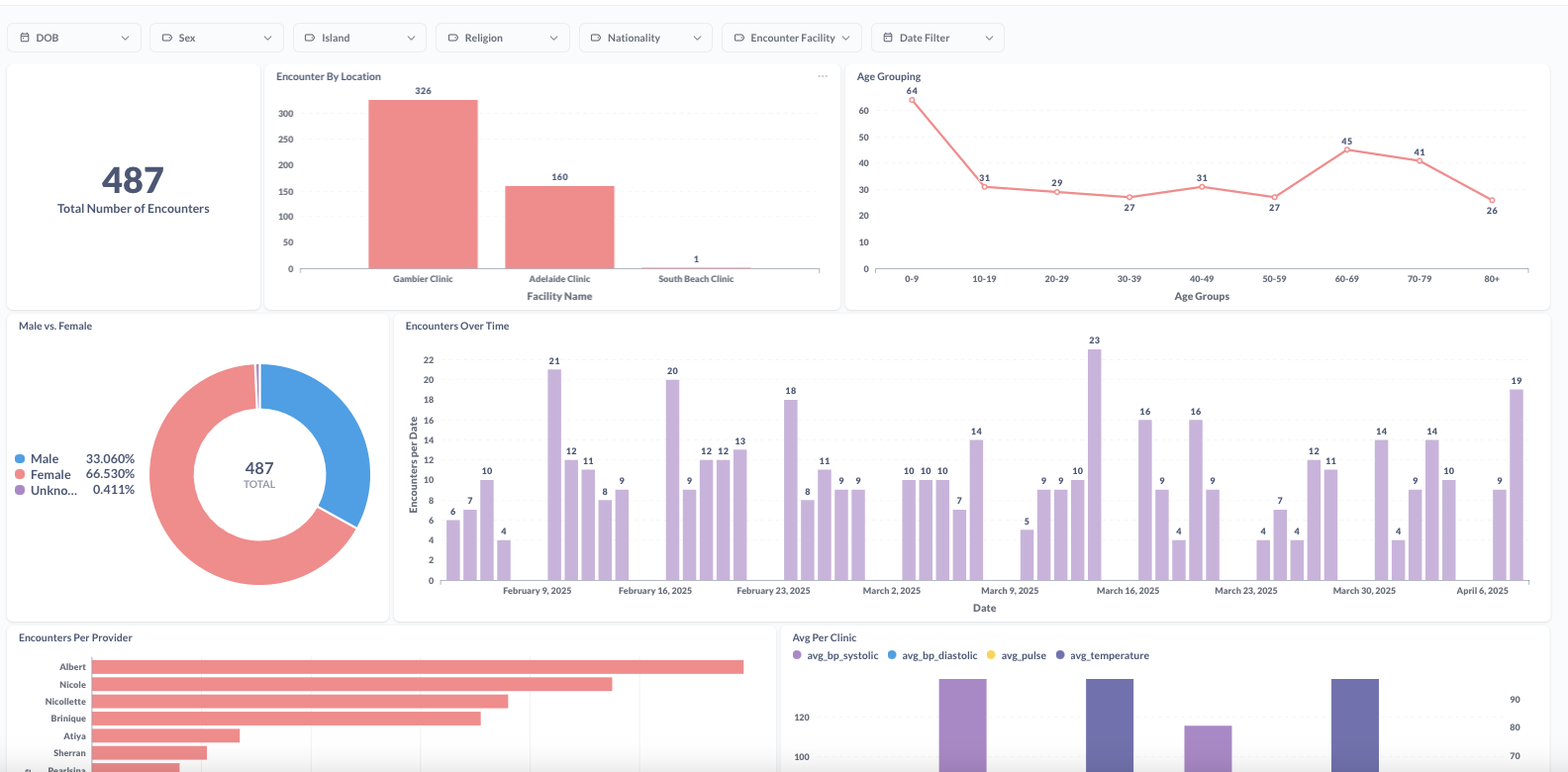Open the Encounters Over Time card title
This screenshot has height=772, width=1568.
pyautogui.click(x=456, y=326)
